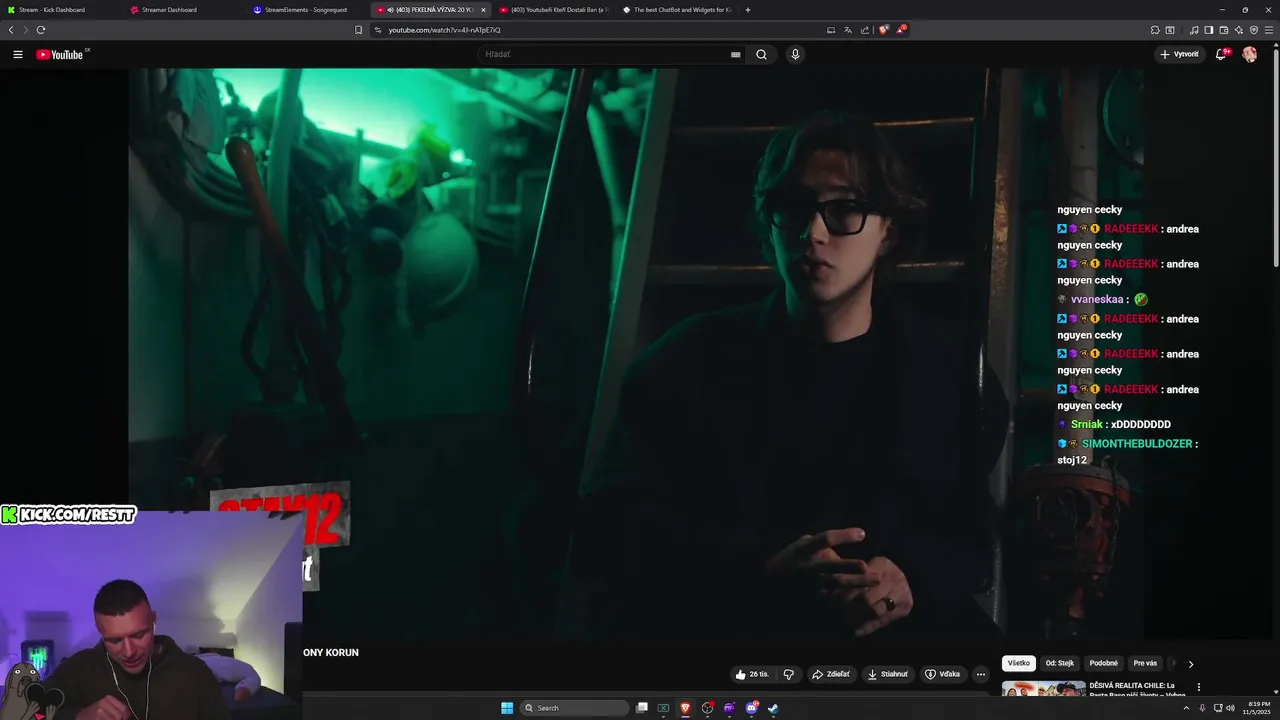Open options menu for DĚSIVÁ REALITA CHILE video
This screenshot has width=1280, height=720.
pos(1199,687)
